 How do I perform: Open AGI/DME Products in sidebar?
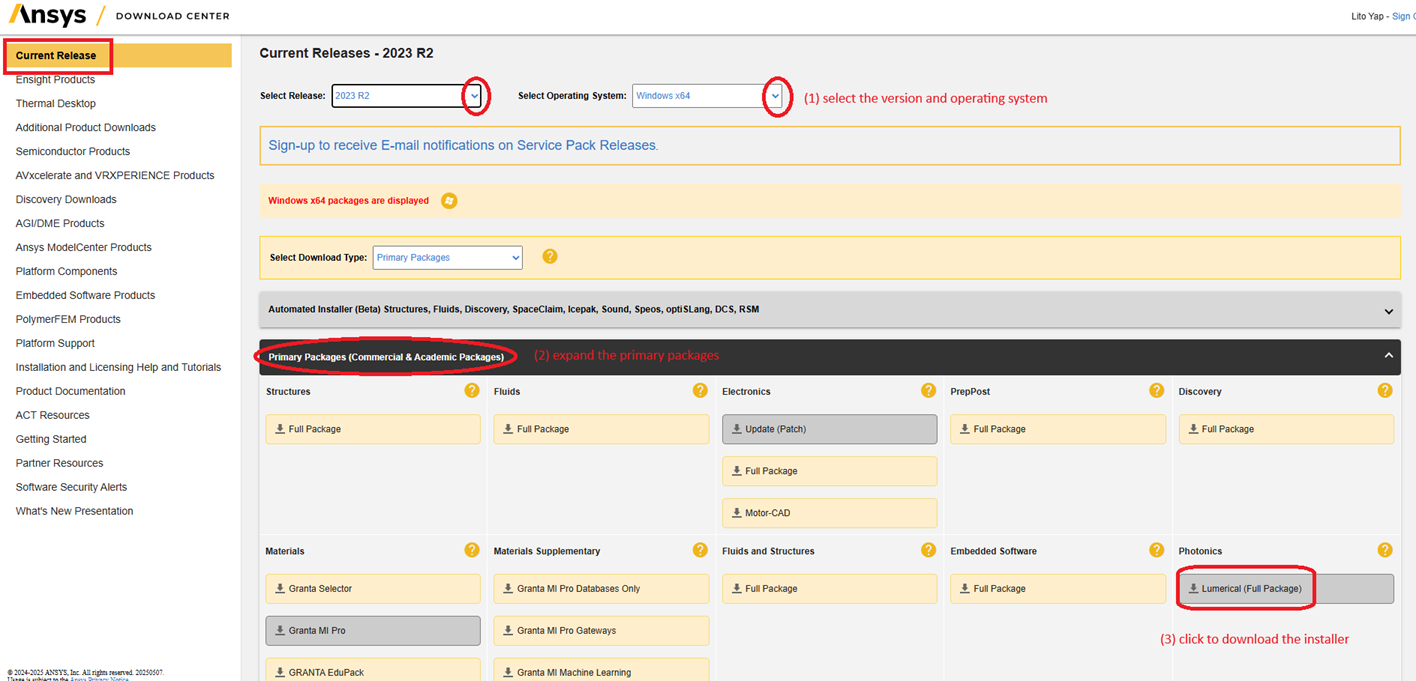60,223
